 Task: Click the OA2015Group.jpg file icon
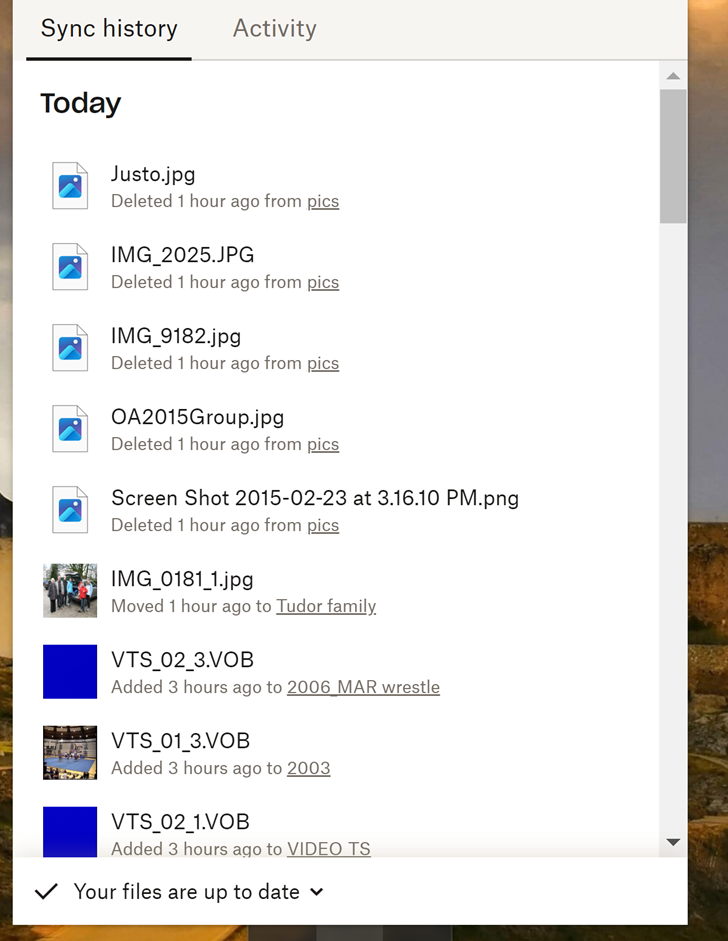[x=70, y=429]
